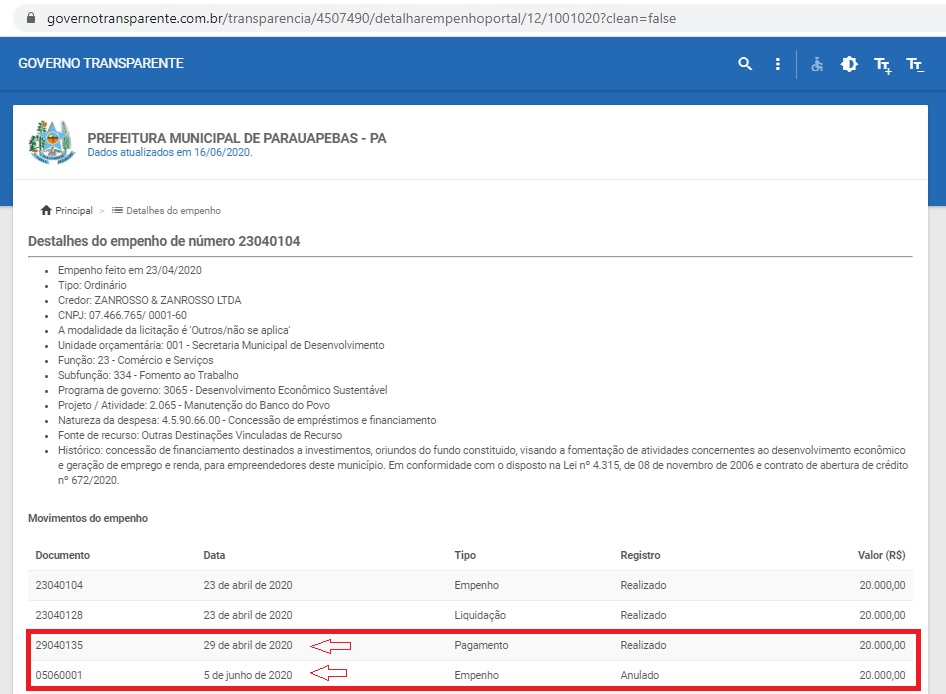946x694 pixels.
Task: Click 'Programa de governo: 3065' line
Action: 222,390
